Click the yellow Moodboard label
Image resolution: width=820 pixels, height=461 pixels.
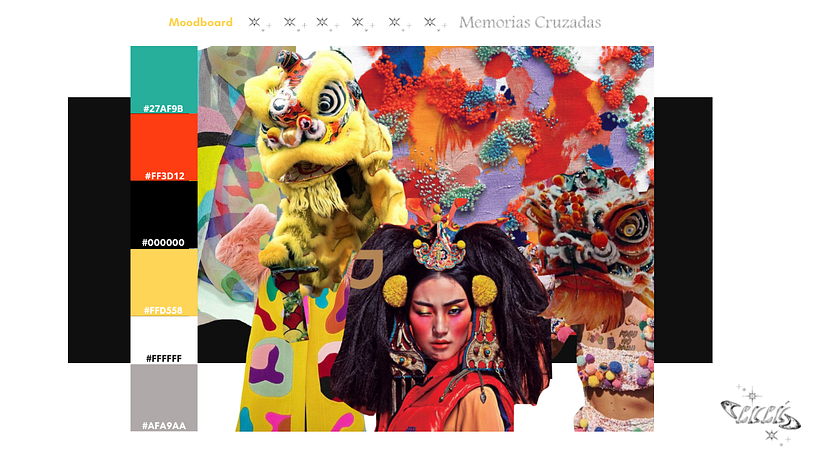point(200,22)
